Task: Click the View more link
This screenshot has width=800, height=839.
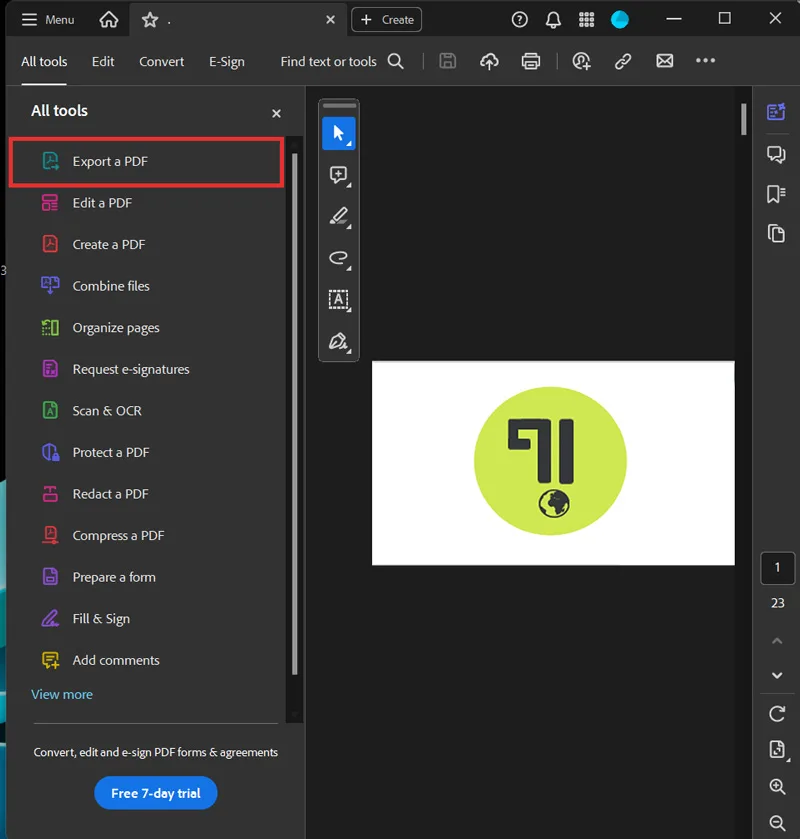Action: (x=62, y=695)
